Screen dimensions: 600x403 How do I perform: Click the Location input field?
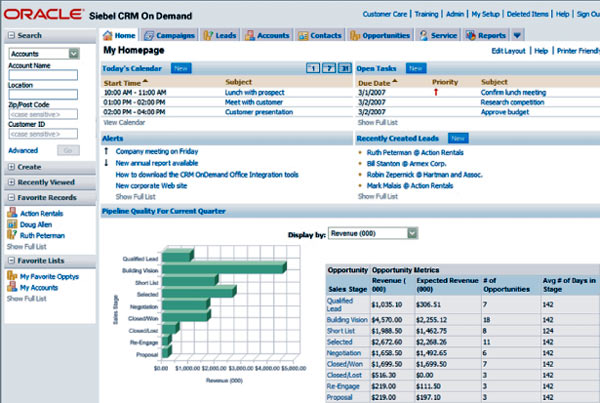(43, 95)
